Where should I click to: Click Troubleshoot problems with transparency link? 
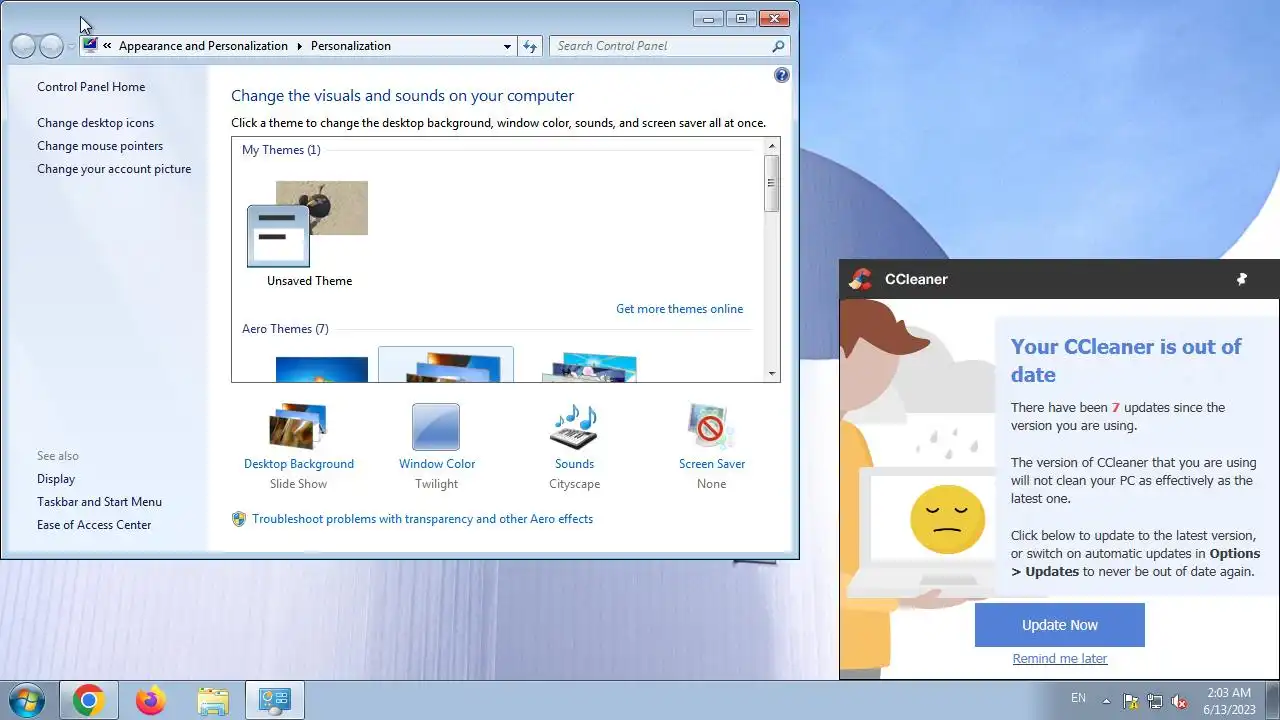(x=422, y=519)
